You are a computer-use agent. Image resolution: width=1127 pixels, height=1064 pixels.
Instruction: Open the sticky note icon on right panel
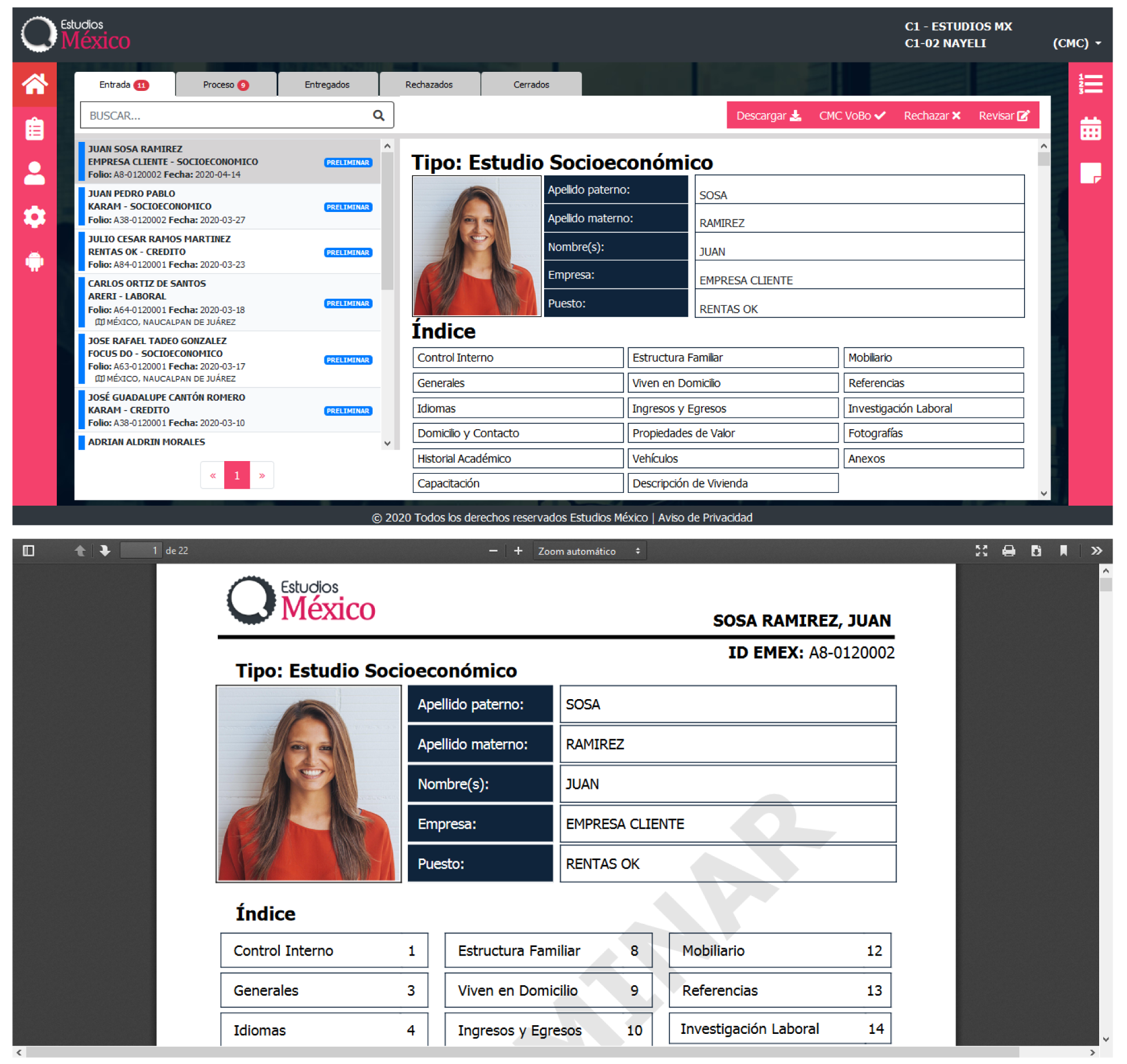tap(1090, 173)
